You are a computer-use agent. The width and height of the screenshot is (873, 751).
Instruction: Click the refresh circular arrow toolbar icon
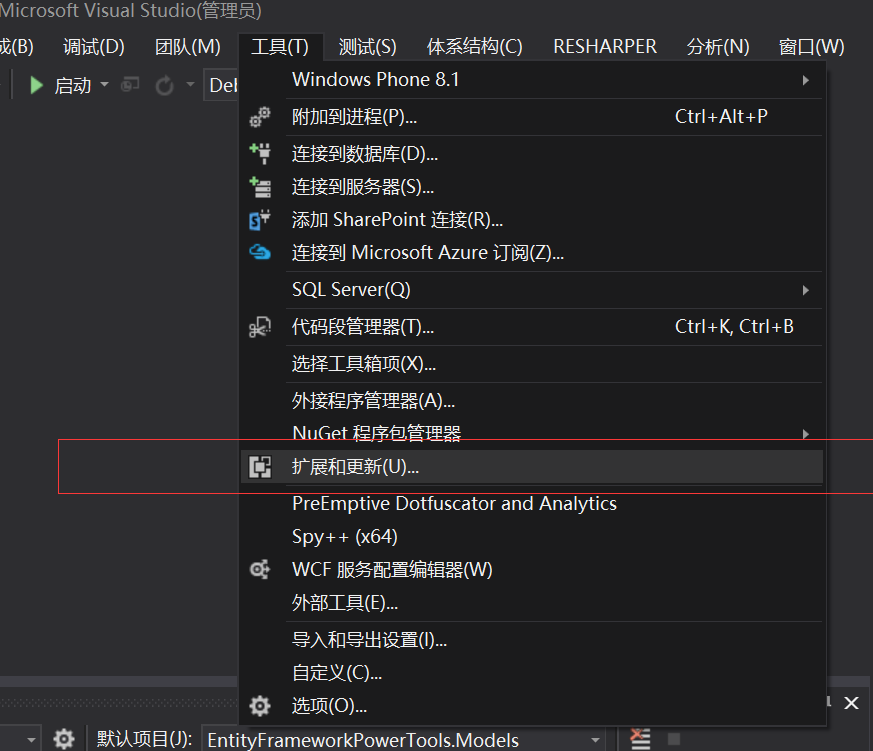164,86
